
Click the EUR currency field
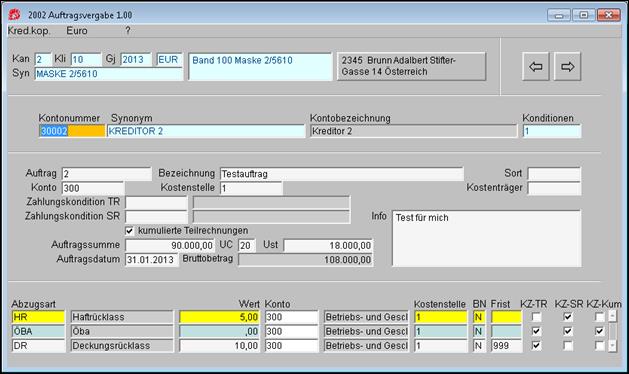point(169,60)
